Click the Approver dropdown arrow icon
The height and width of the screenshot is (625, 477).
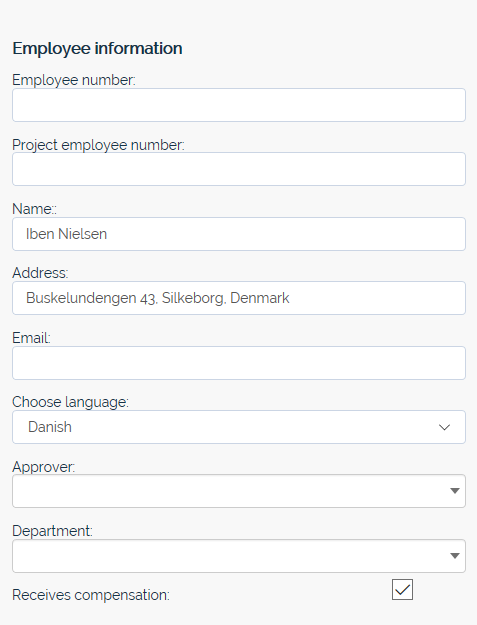tap(455, 491)
